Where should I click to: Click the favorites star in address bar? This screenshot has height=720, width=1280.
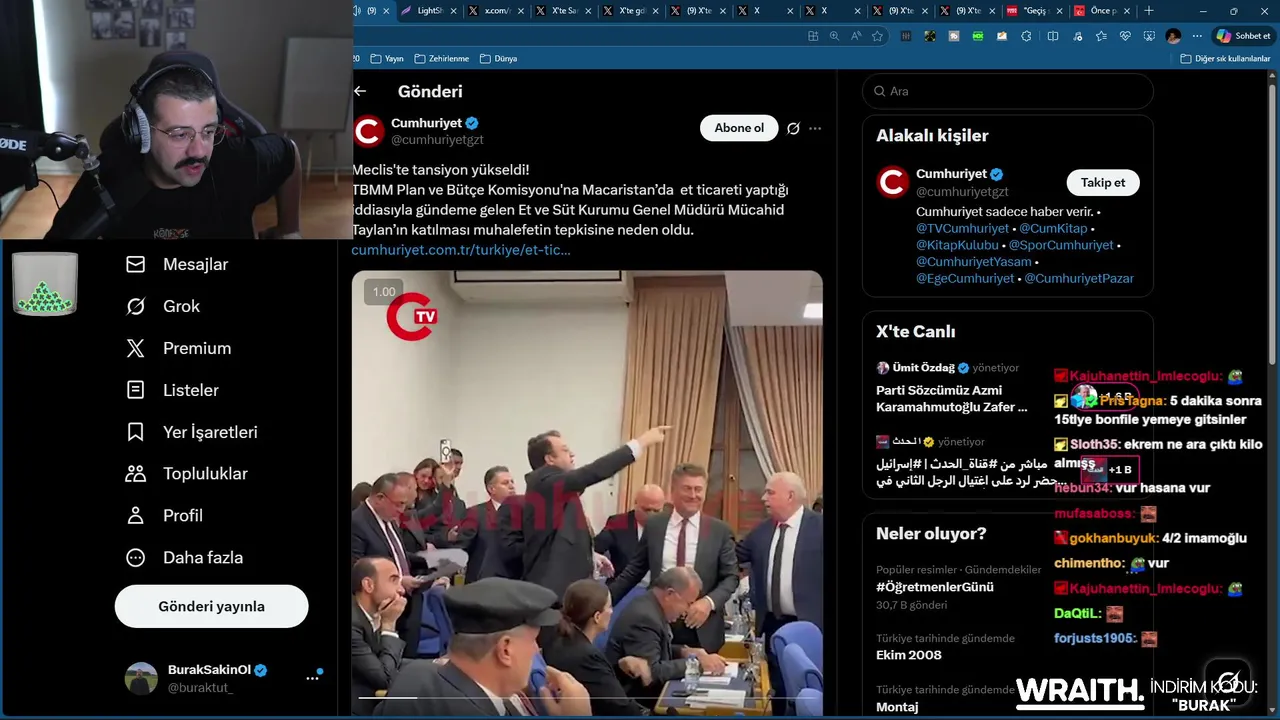click(x=878, y=36)
